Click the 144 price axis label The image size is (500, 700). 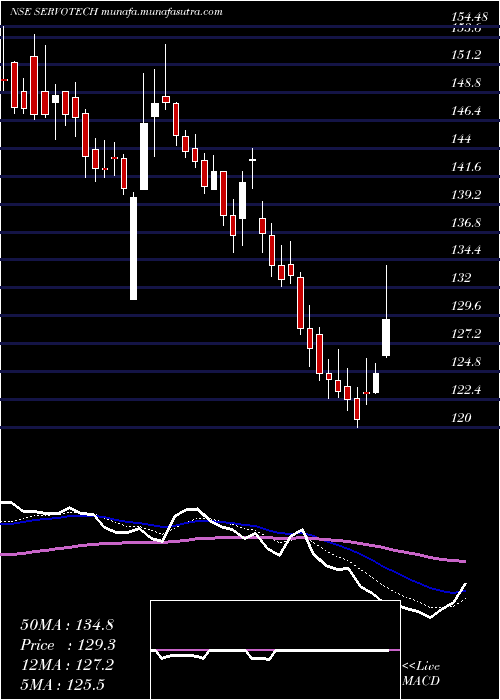point(461,139)
